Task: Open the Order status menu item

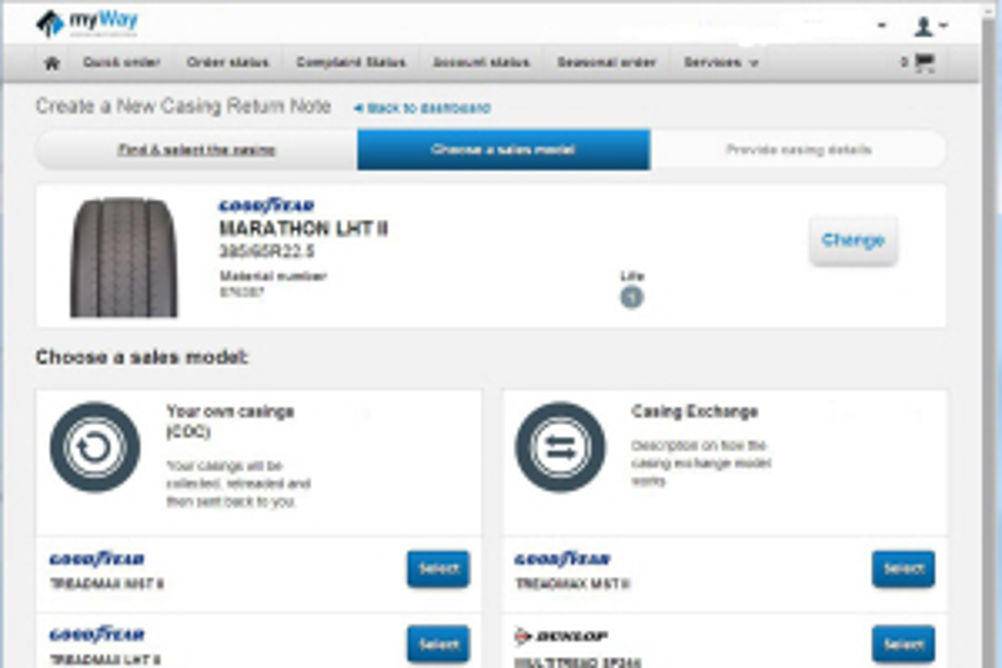Action: 227,62
